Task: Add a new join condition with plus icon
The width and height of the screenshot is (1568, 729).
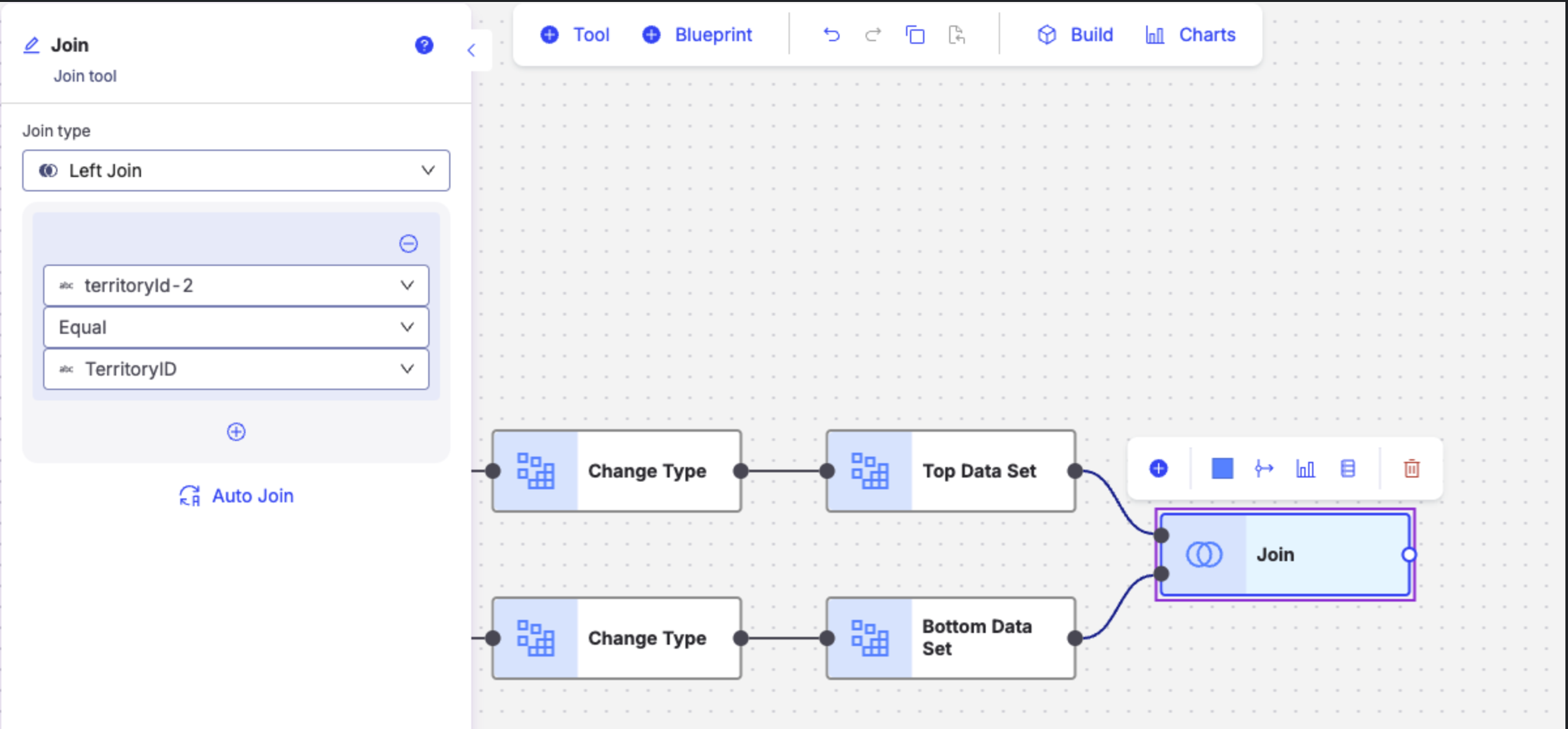Action: tap(236, 432)
